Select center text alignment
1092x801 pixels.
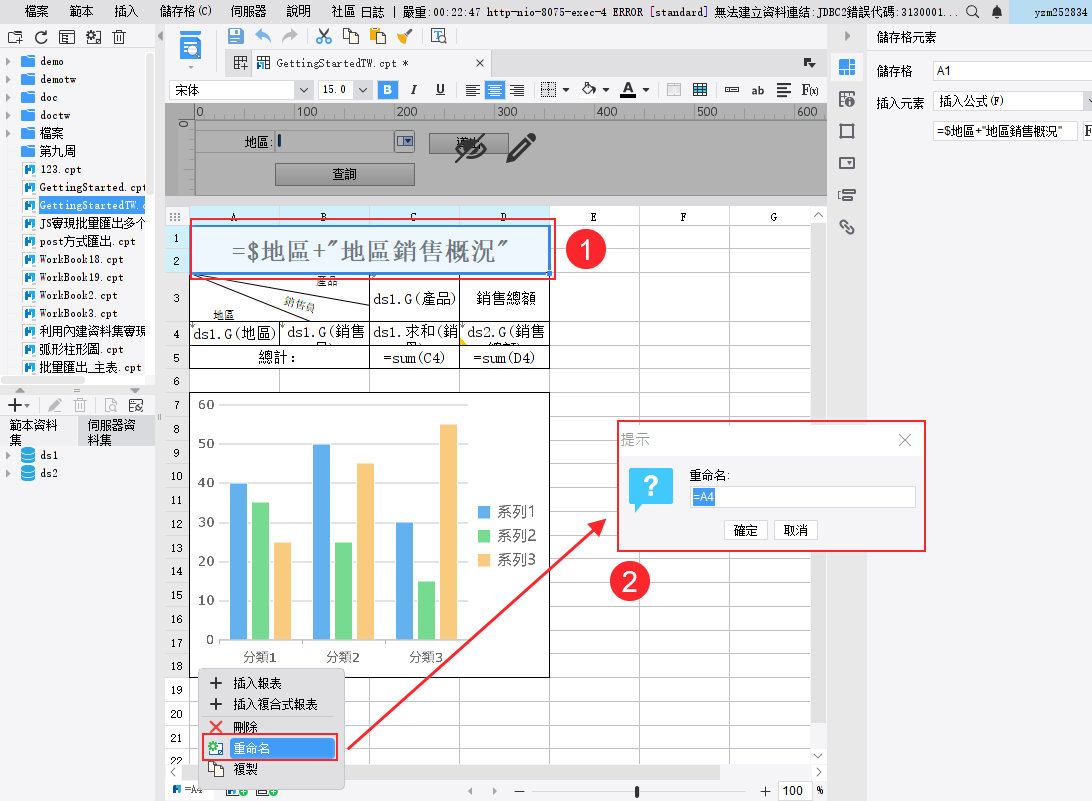tap(494, 90)
